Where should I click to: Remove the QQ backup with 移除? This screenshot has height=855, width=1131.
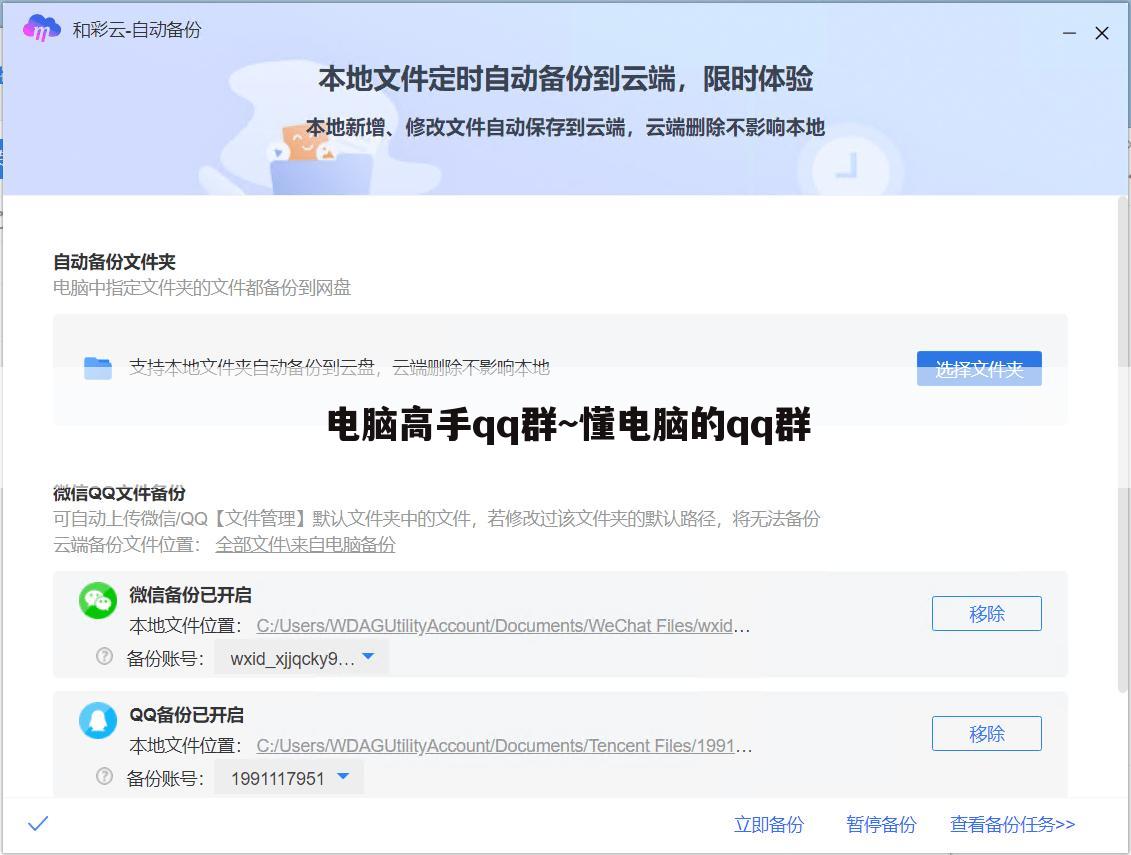click(x=986, y=733)
